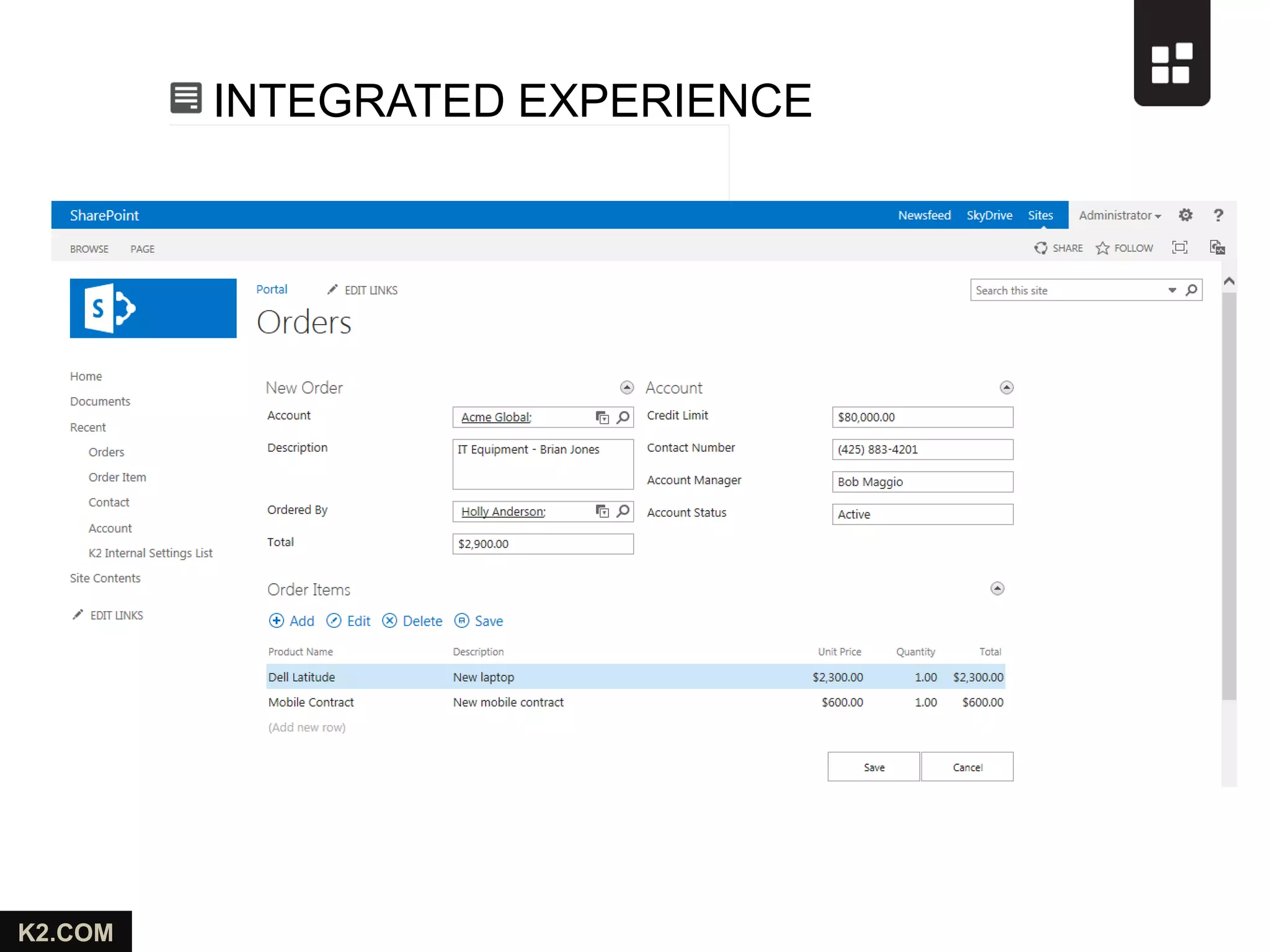Screen dimensions: 1270x952
Task: Click the edit page icon in ribbon
Action: click(1217, 247)
